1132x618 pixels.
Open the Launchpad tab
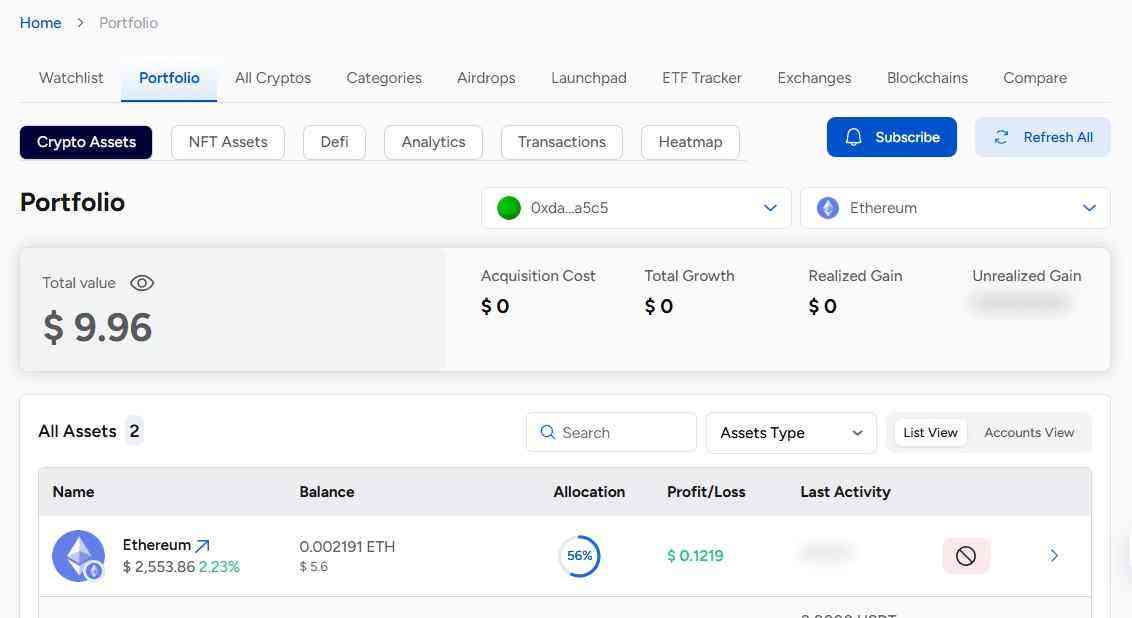coord(588,78)
